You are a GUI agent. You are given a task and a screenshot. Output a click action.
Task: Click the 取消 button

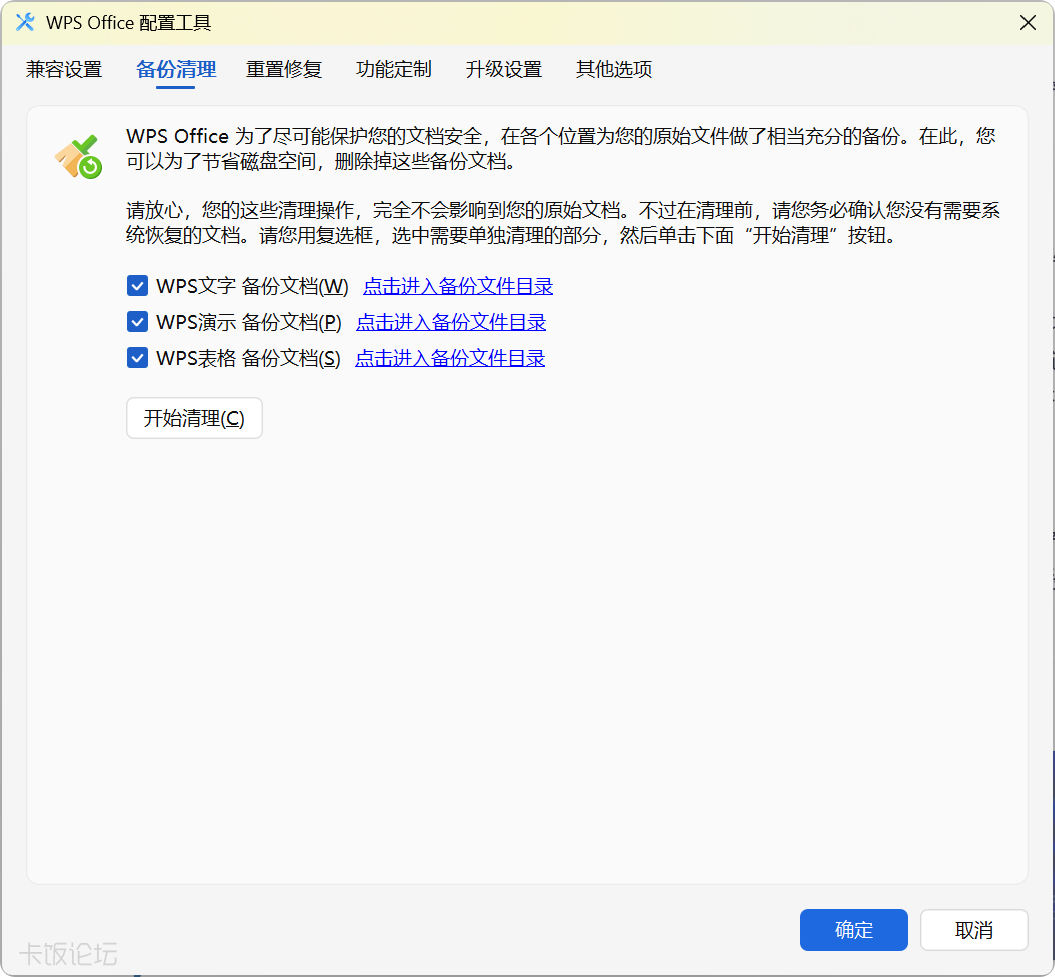[x=974, y=930]
